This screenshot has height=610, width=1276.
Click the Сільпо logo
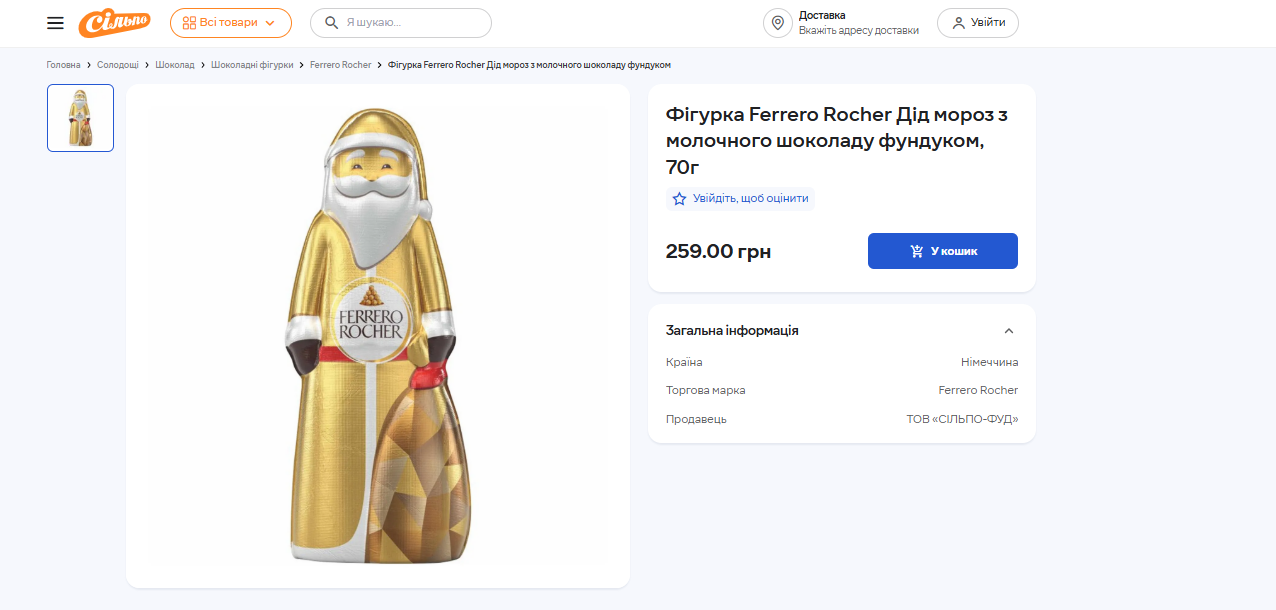pos(114,23)
